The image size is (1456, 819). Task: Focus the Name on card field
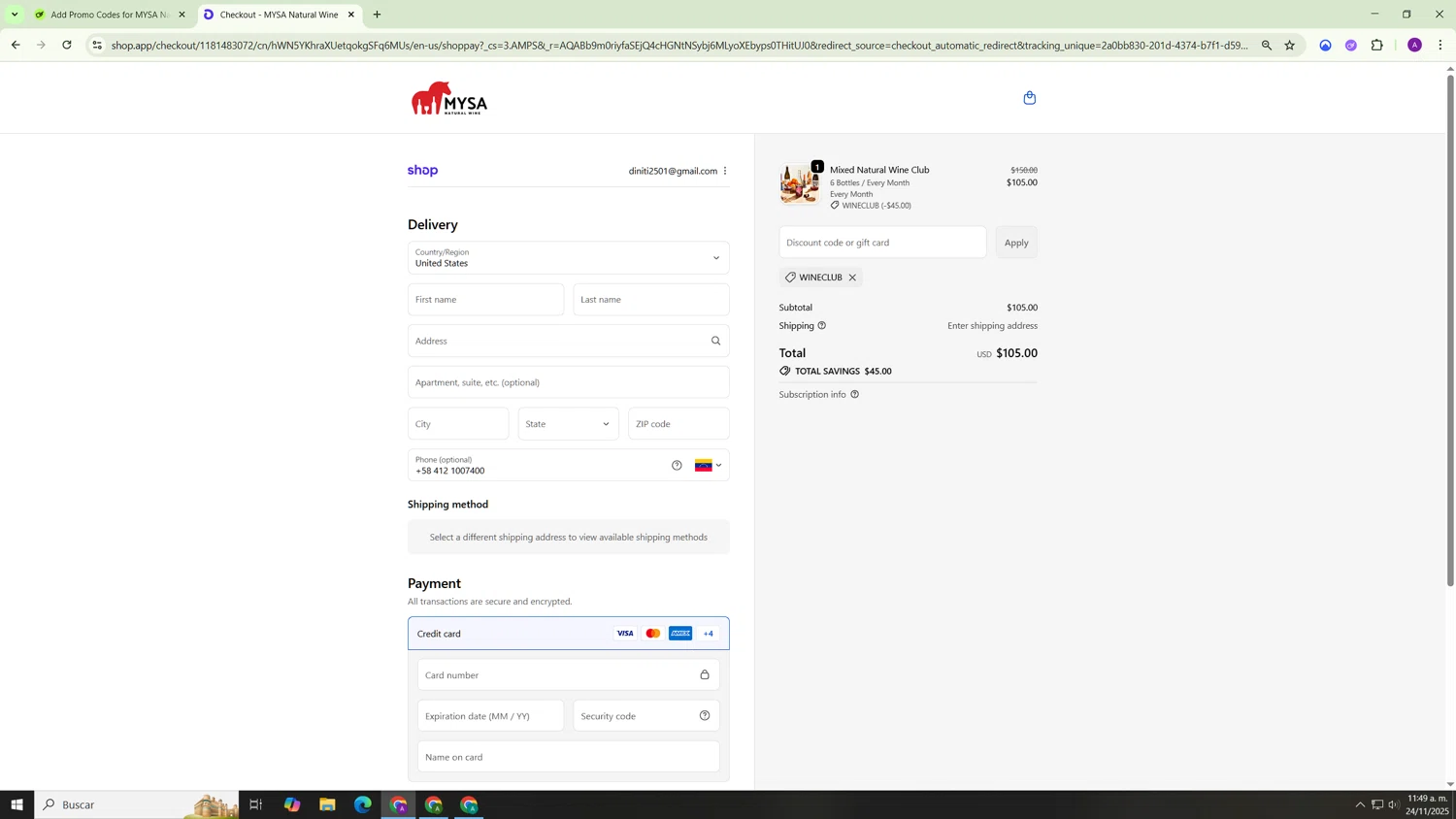(568, 757)
